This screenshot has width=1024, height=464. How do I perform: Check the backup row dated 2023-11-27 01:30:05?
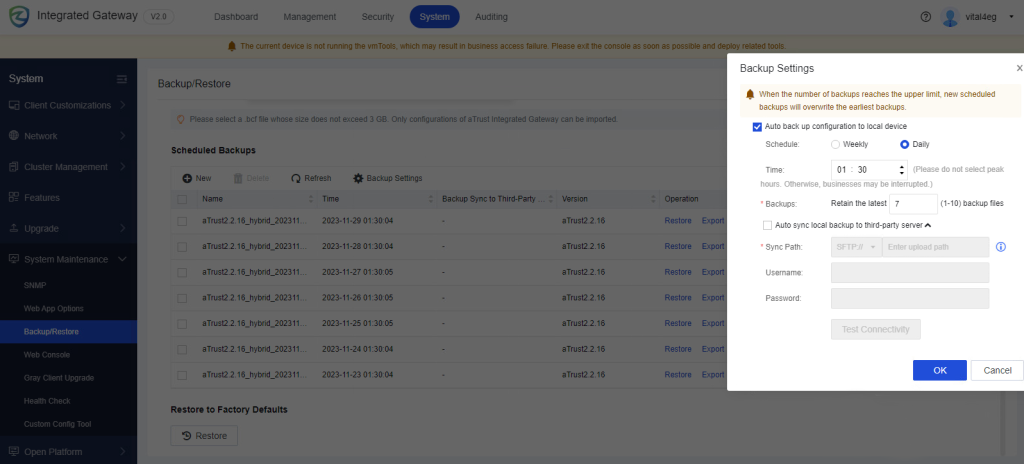tap(182, 272)
